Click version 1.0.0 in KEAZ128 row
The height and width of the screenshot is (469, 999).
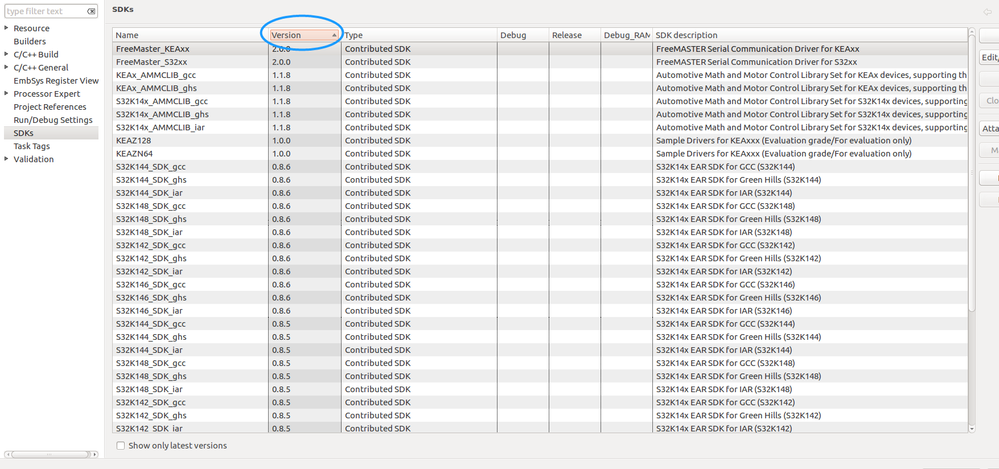click(x=281, y=140)
